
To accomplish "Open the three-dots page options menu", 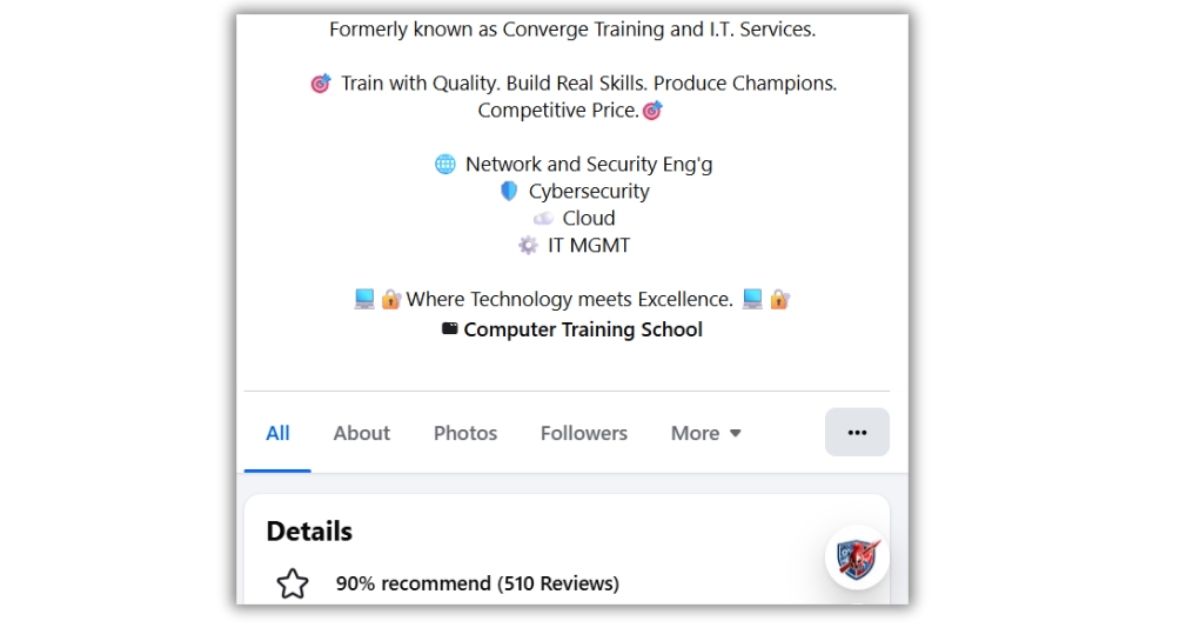I will click(857, 433).
